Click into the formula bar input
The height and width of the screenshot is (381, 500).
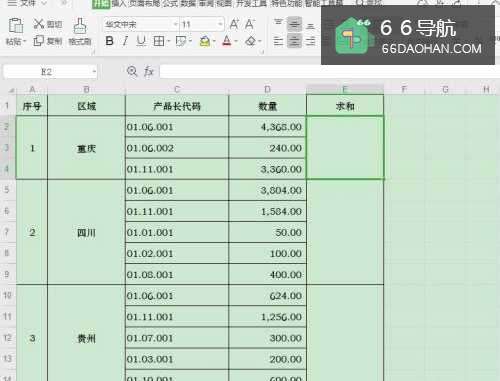tap(330, 72)
